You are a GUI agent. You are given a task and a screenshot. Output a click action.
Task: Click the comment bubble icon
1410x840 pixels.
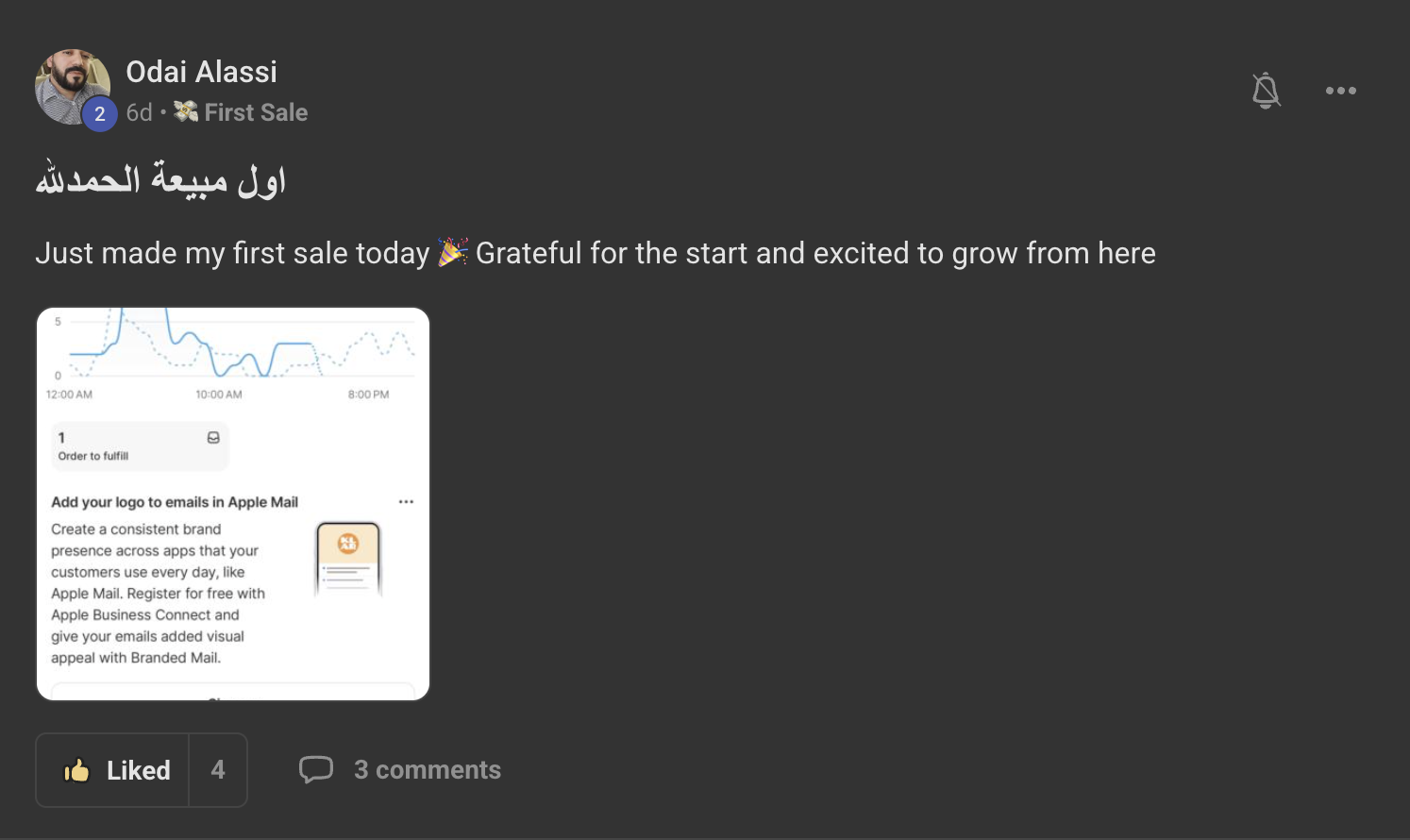(x=316, y=770)
